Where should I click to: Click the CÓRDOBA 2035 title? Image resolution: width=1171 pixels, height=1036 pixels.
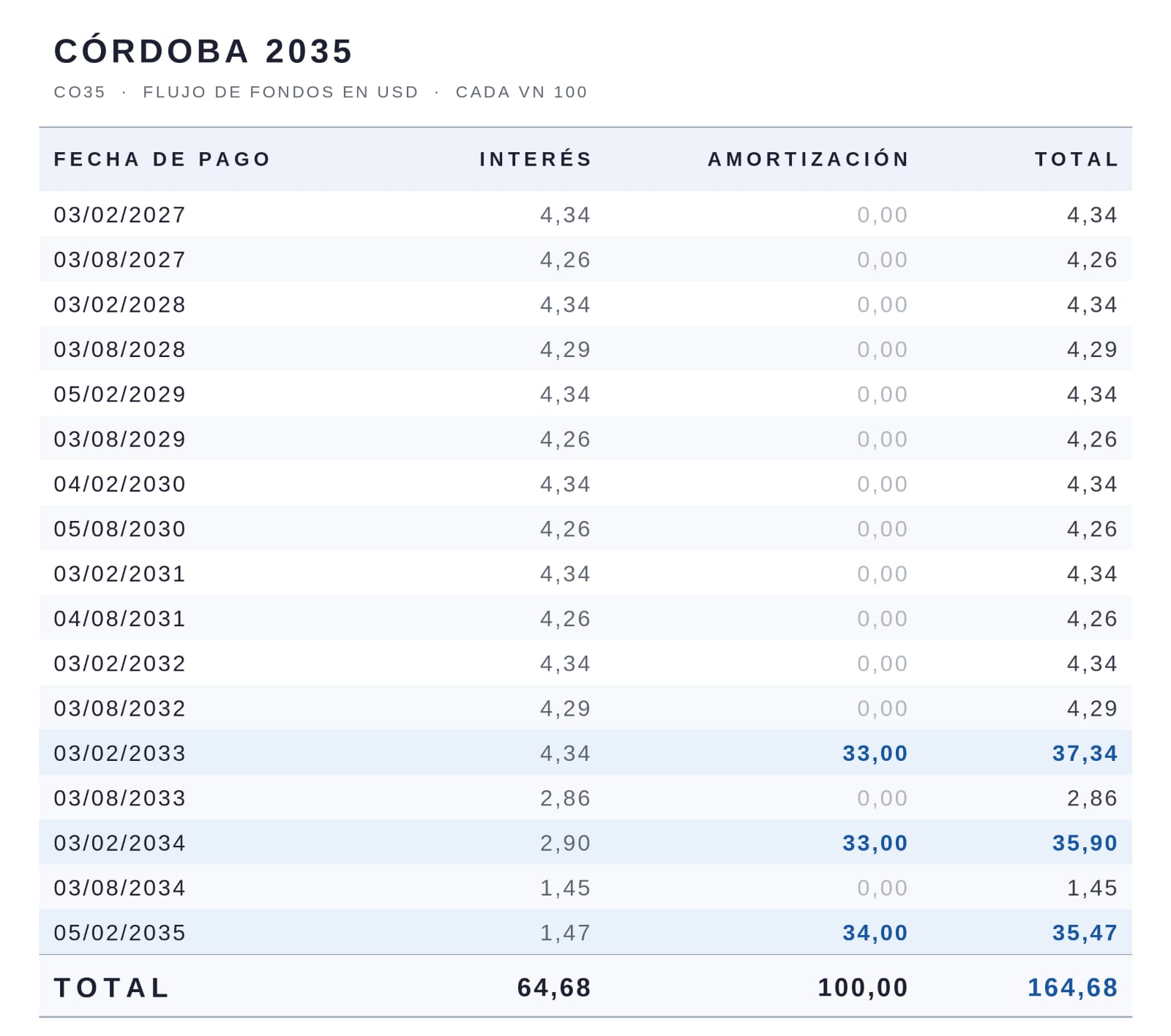(203, 50)
